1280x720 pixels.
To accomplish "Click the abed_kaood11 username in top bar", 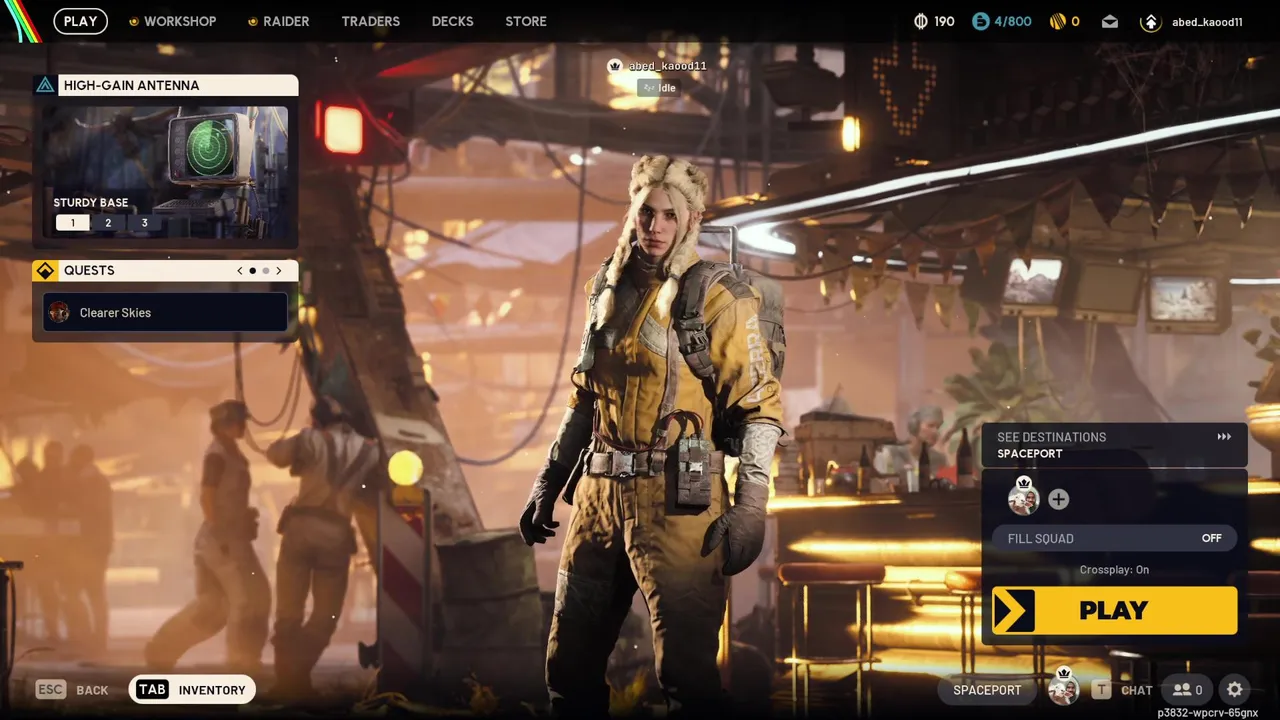I will pyautogui.click(x=1207, y=21).
